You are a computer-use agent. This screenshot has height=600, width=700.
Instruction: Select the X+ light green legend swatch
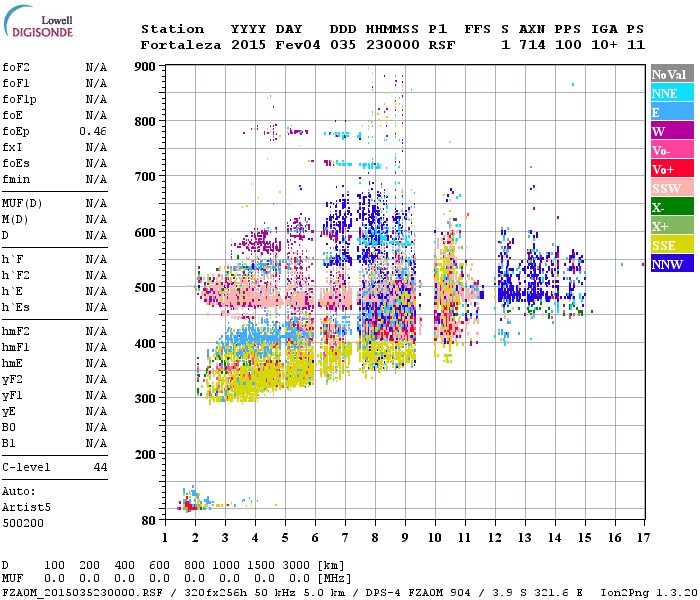672,226
